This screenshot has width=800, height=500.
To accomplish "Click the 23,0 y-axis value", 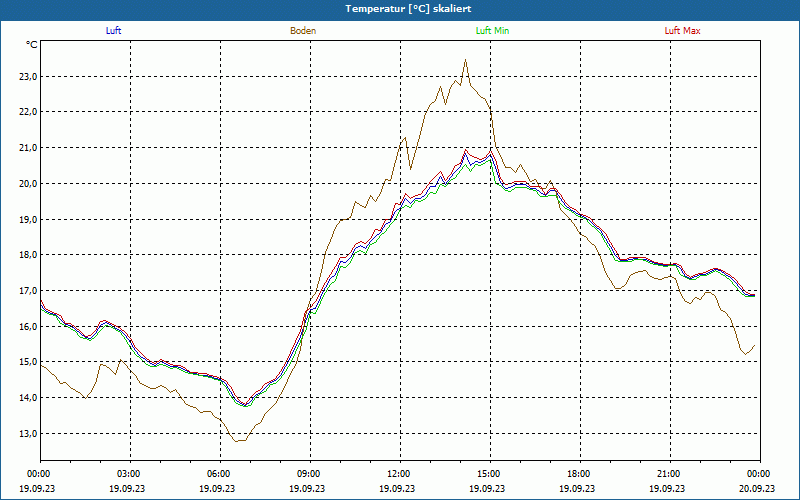I will coord(29,77).
